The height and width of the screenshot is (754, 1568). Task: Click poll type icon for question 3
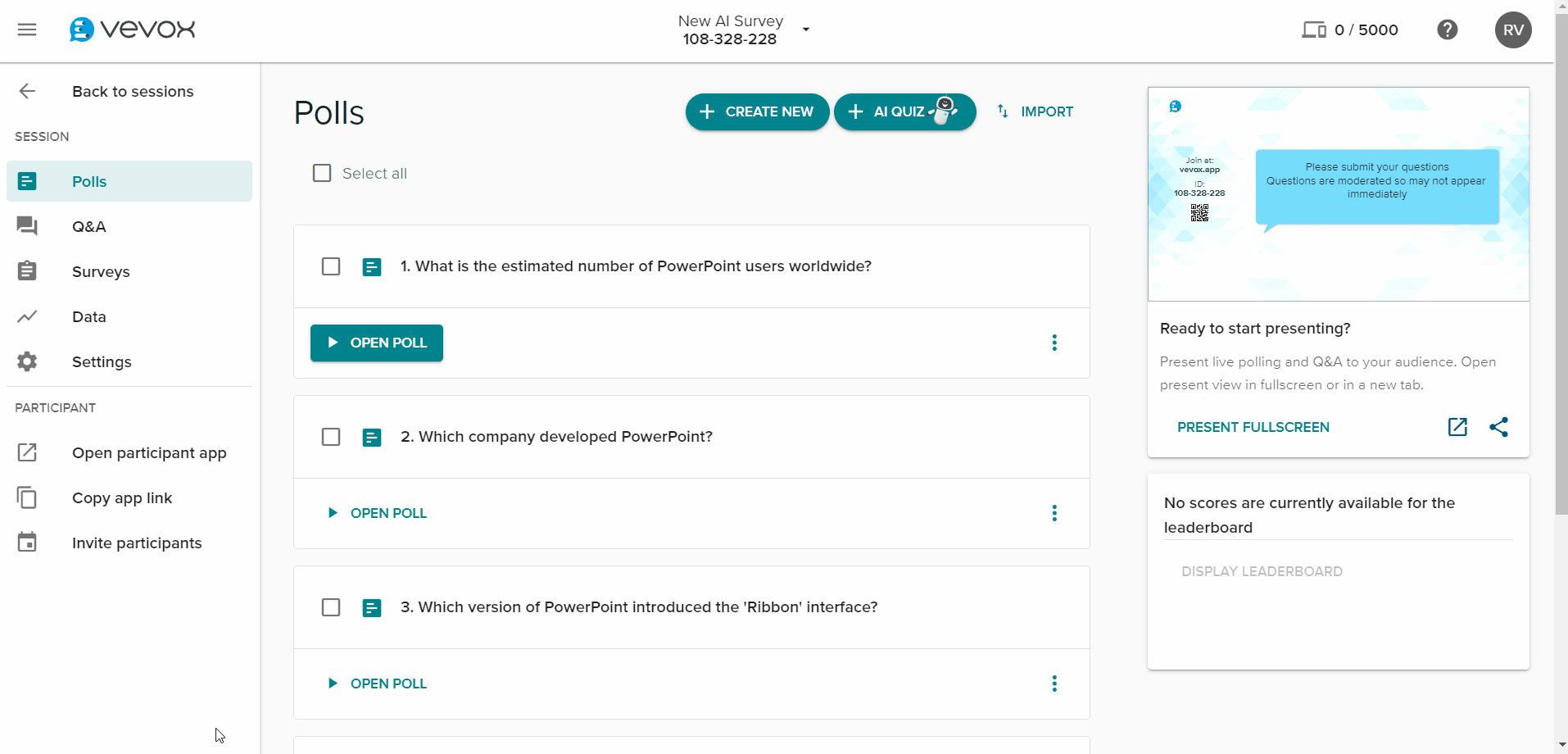(372, 608)
